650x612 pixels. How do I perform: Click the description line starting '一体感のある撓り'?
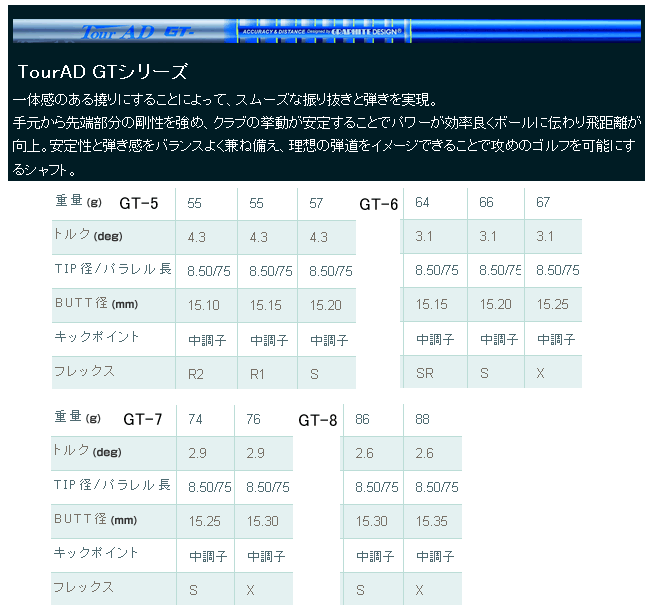tap(225, 100)
